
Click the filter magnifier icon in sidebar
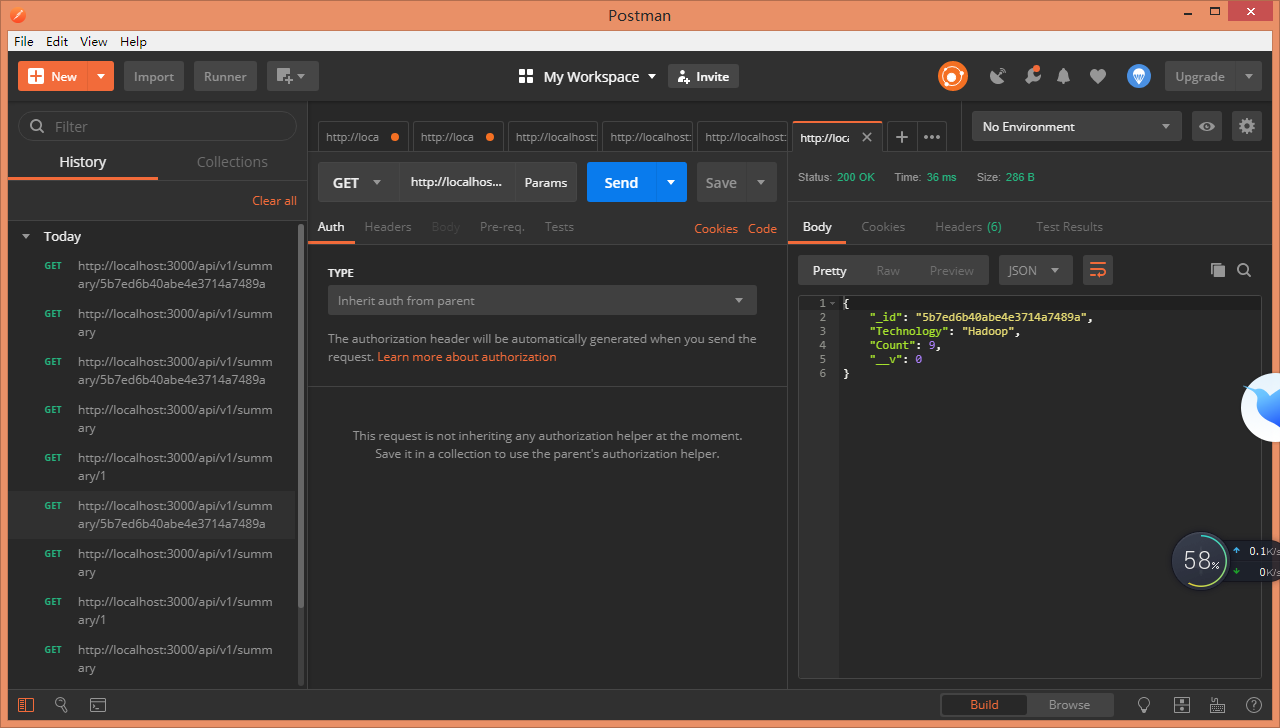click(38, 126)
